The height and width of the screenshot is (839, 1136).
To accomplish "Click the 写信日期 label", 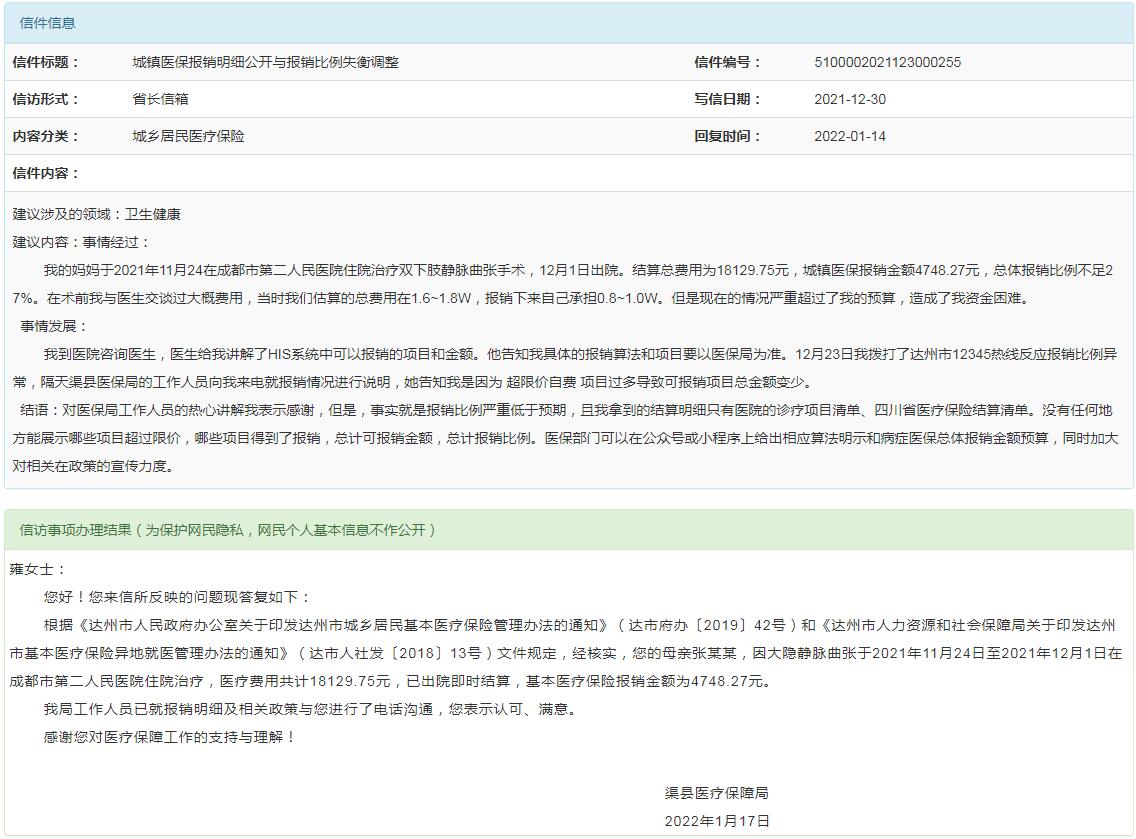I will point(727,99).
